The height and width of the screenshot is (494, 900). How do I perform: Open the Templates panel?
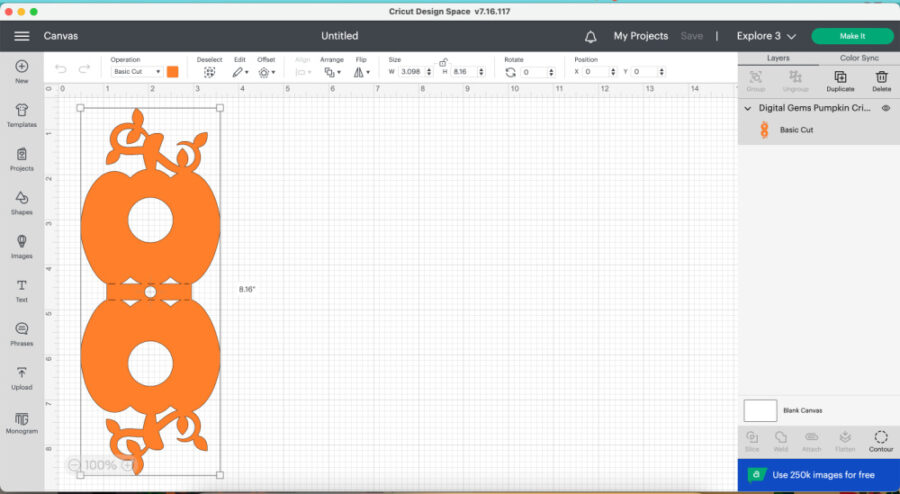point(21,114)
